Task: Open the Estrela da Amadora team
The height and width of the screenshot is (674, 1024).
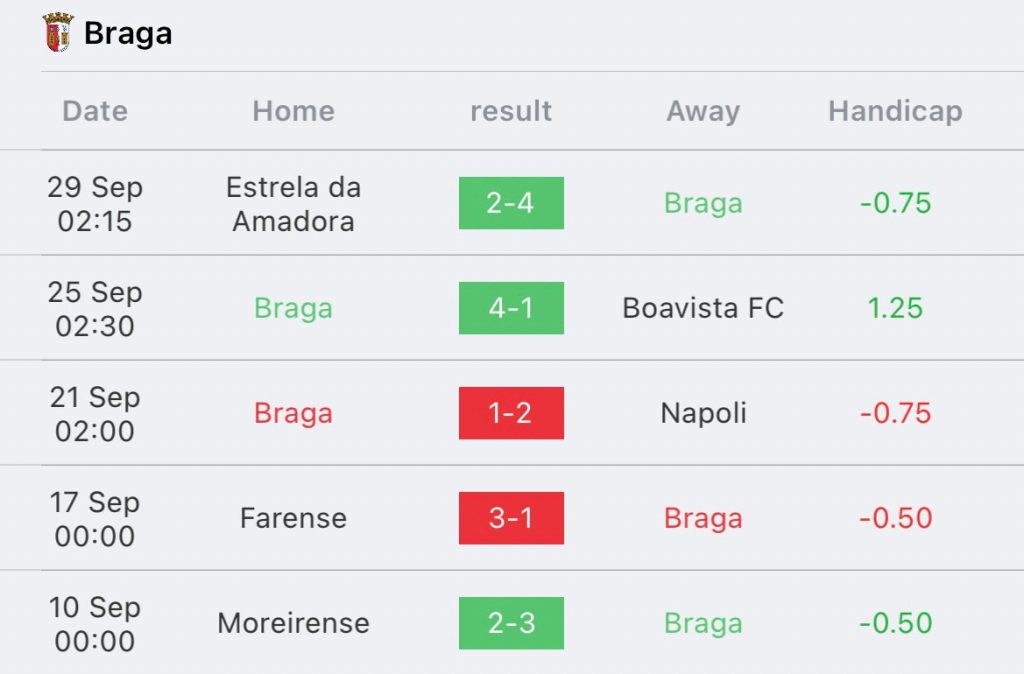Action: point(294,204)
